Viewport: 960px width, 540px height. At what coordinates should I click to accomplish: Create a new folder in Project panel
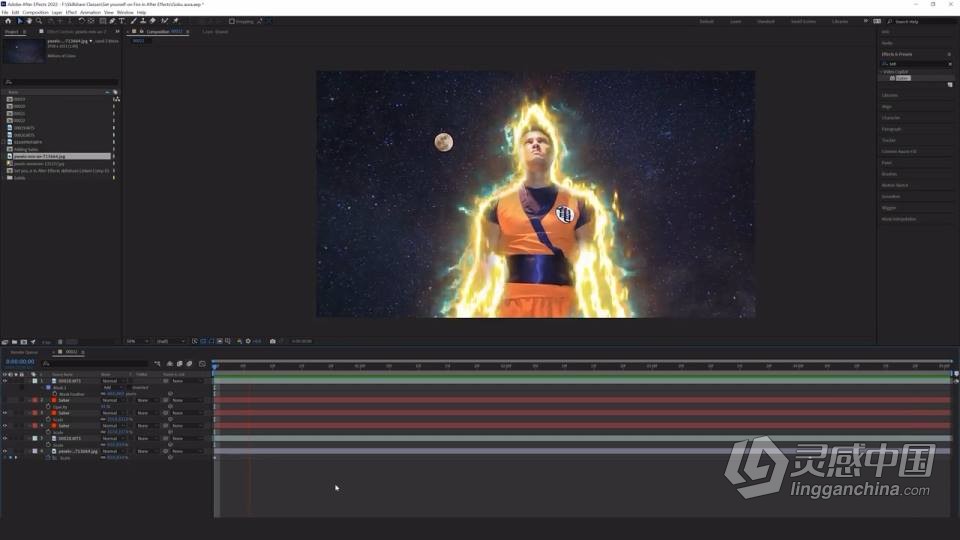click(14, 342)
